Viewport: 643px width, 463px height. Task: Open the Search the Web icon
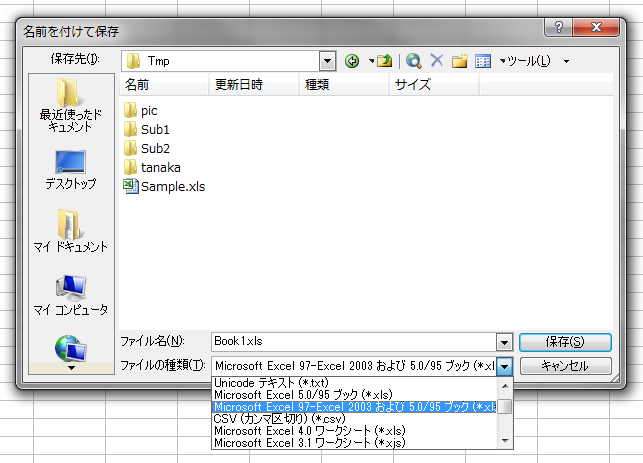pyautogui.click(x=414, y=61)
